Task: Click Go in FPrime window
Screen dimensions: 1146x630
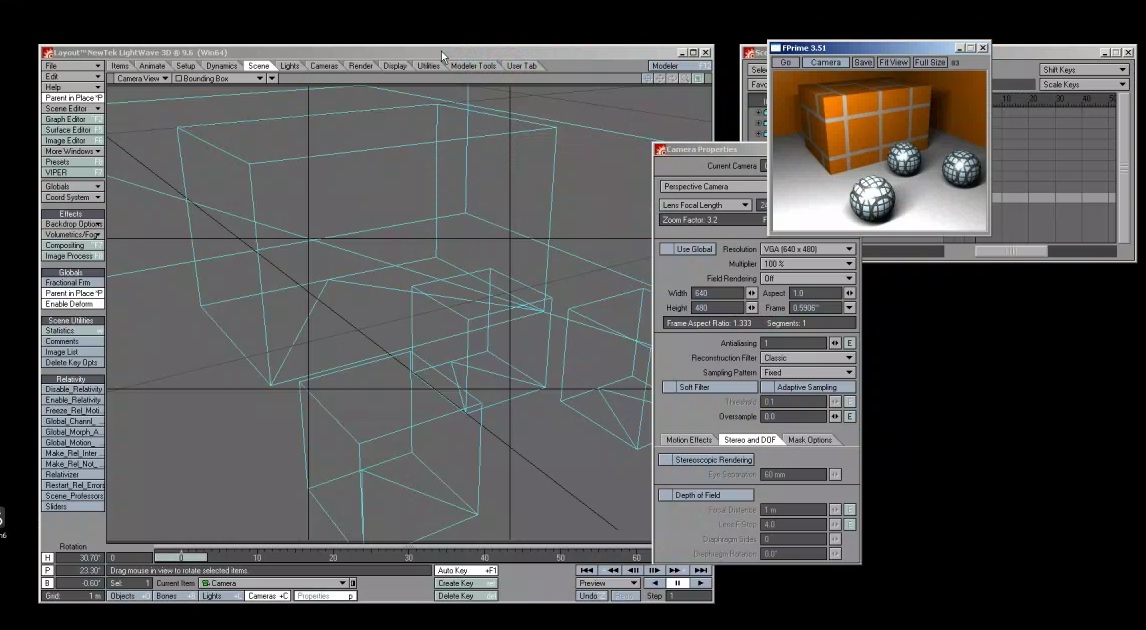Action: click(786, 62)
